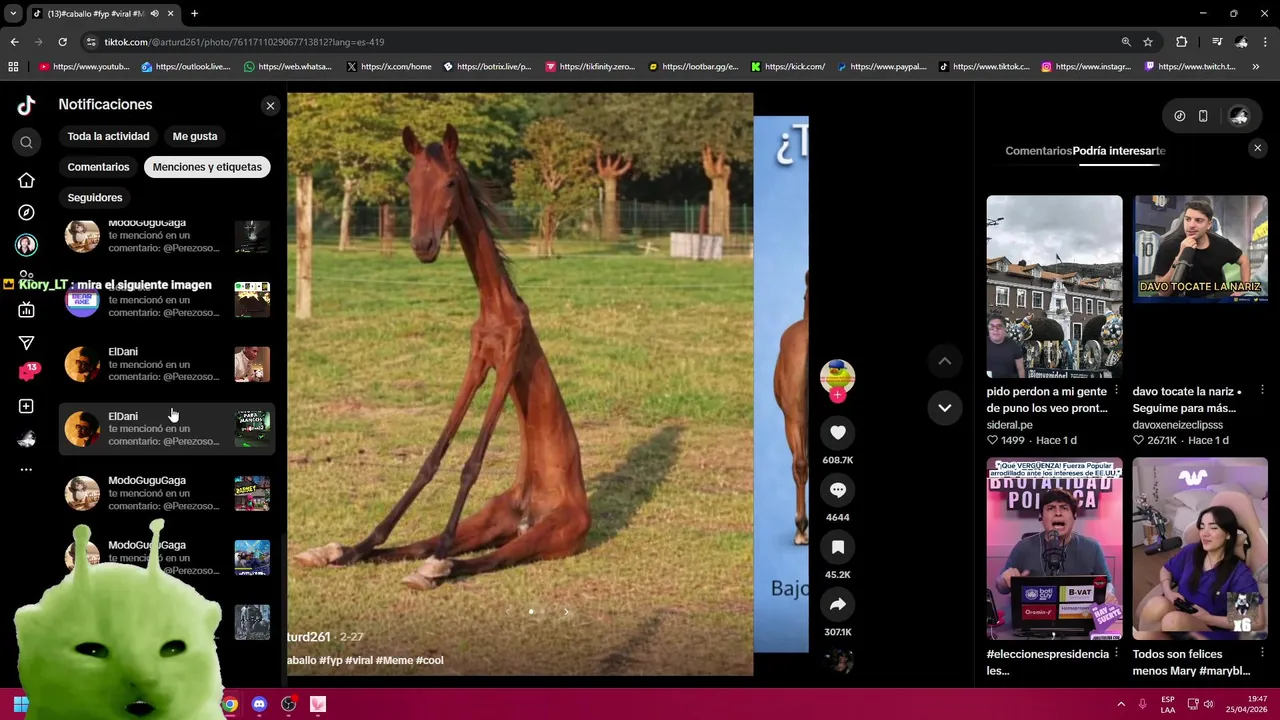Screen dimensions: 1280x720
Task: Filter notifications by Seguidores
Action: [x=95, y=198]
